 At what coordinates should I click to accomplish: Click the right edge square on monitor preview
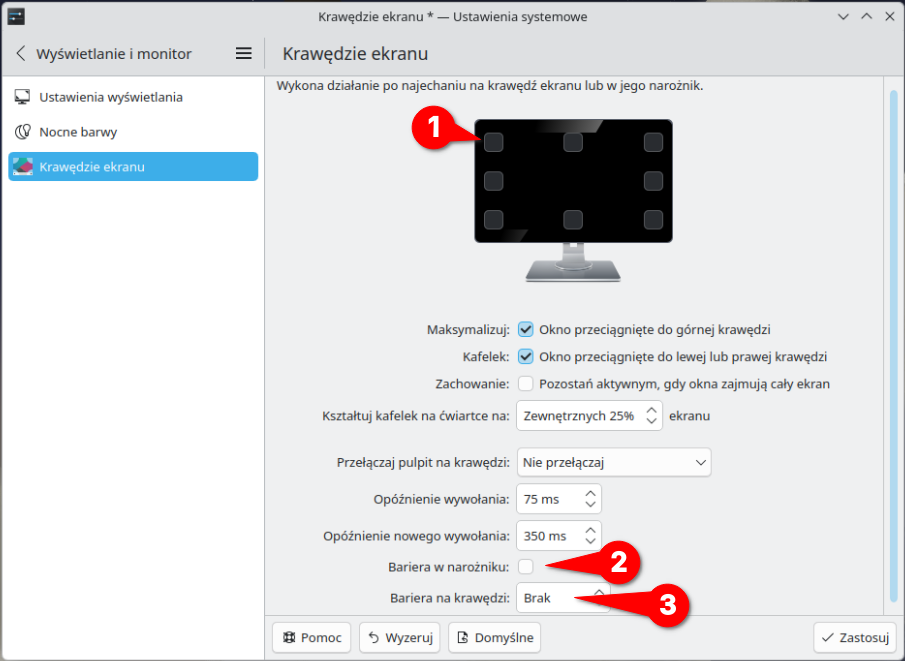(653, 181)
